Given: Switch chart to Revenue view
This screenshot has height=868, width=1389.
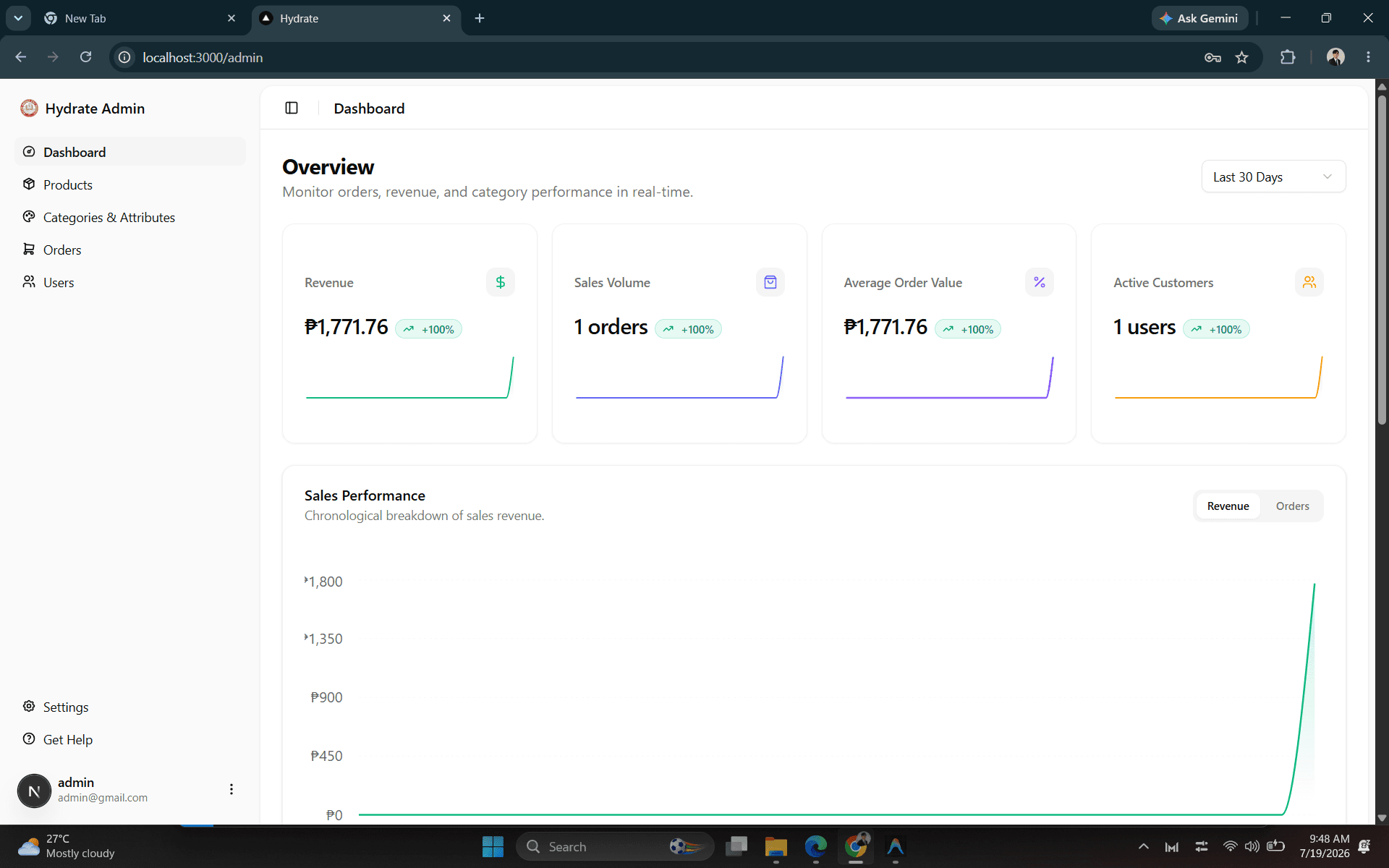Looking at the screenshot, I should click(x=1228, y=506).
